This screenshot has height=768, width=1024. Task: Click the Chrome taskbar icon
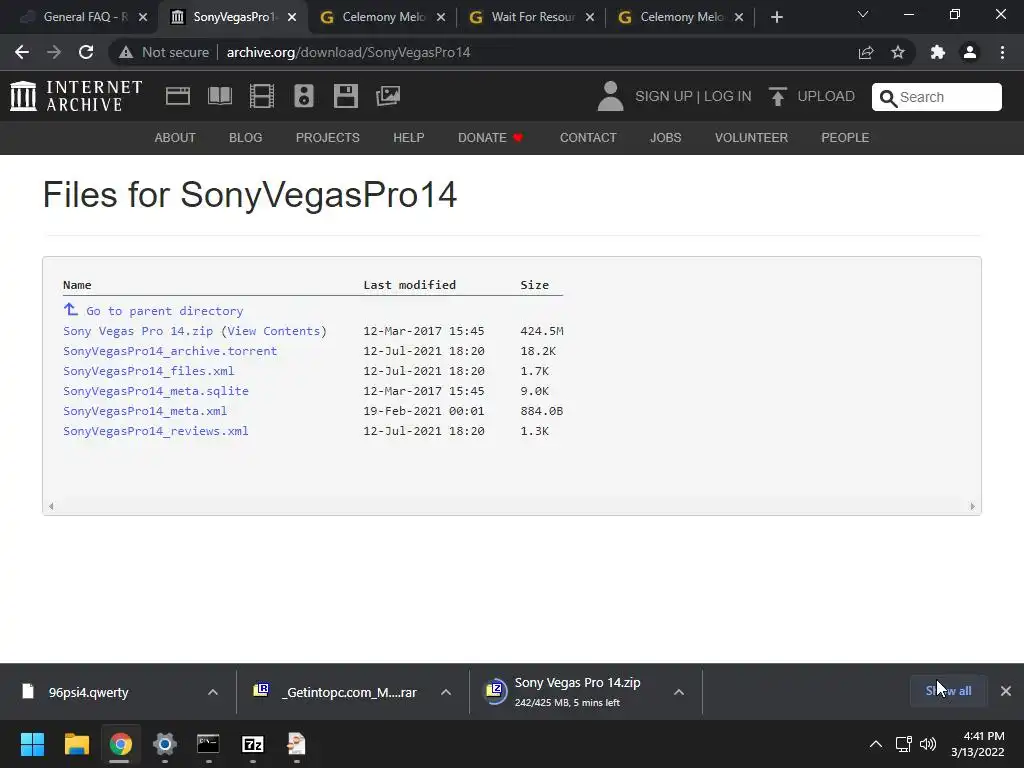[x=120, y=744]
